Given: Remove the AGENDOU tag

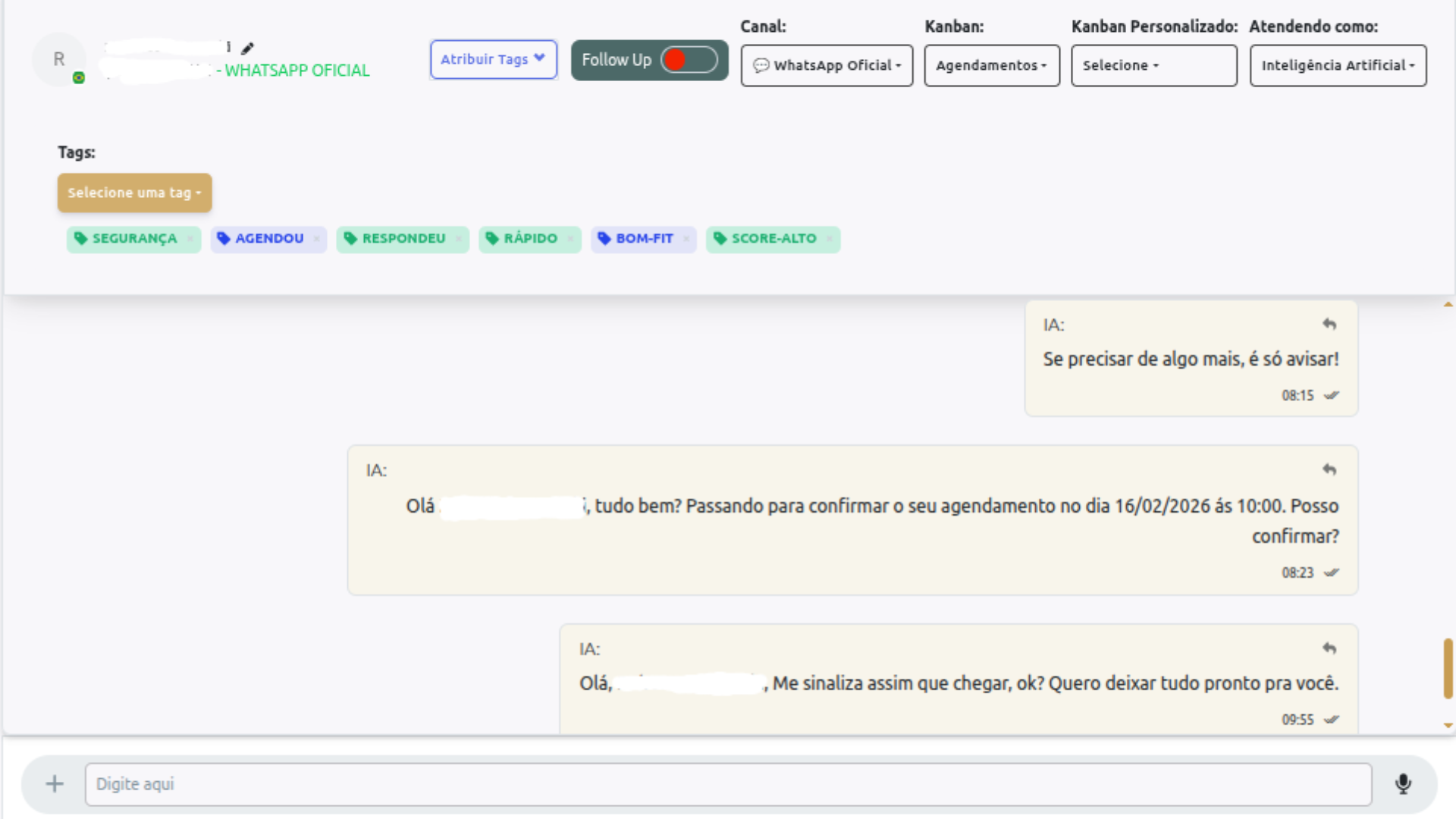Looking at the screenshot, I should click(316, 239).
